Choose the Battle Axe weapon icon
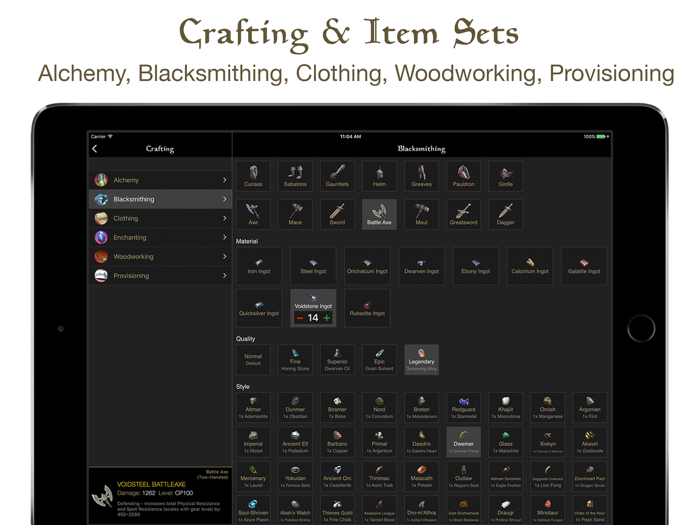 point(379,214)
